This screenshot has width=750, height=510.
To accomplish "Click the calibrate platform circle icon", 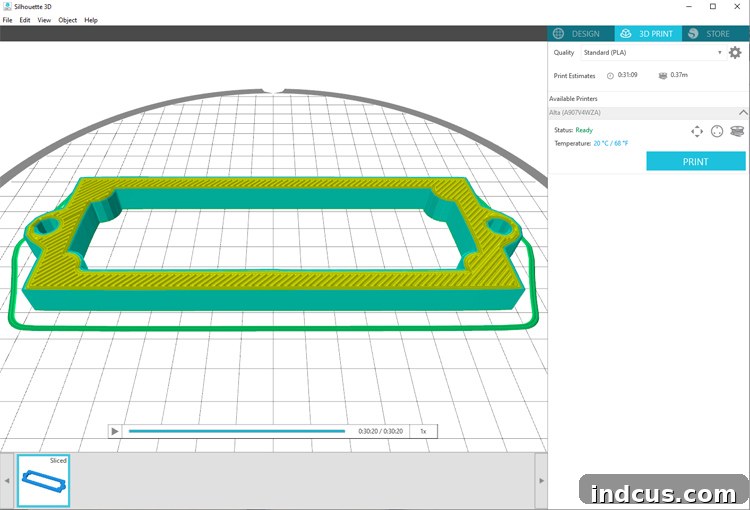I will tap(717, 131).
